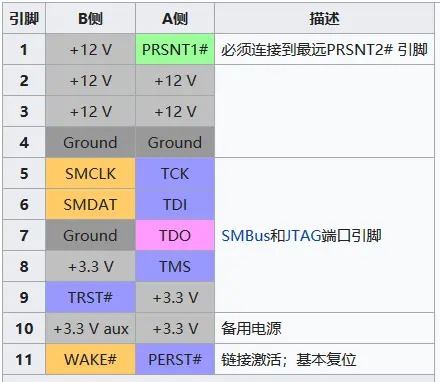Click the PERST# cell
440x382 pixels.
click(x=175, y=359)
